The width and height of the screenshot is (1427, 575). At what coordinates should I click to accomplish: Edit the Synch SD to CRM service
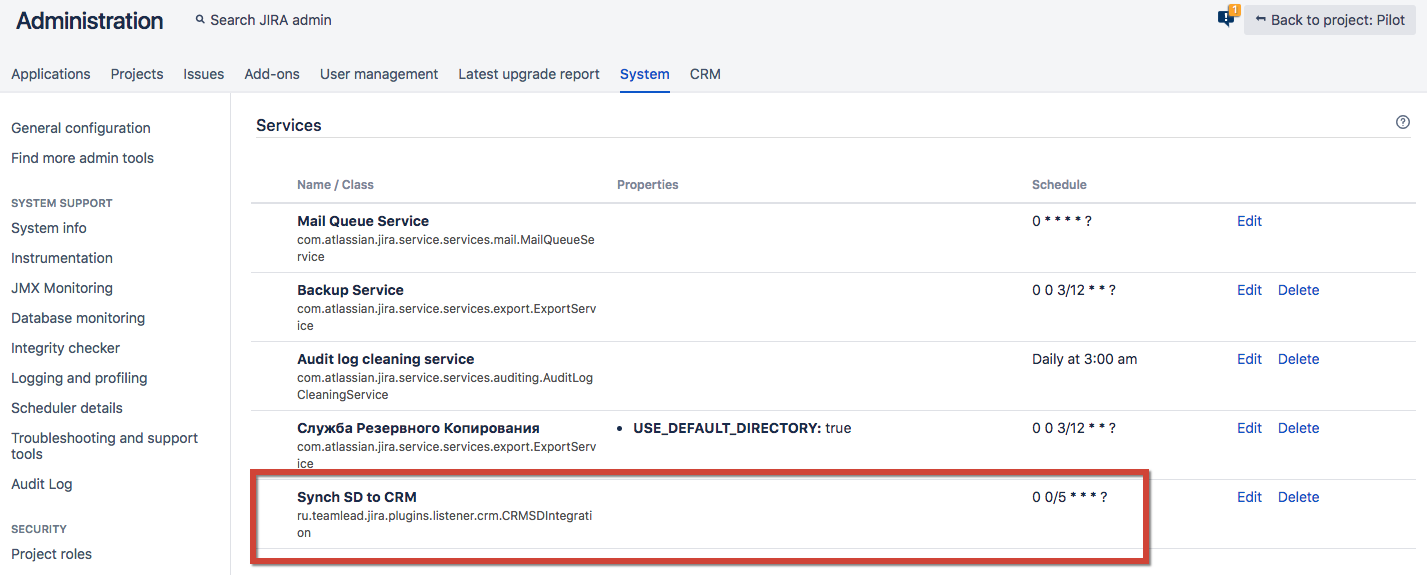1249,497
